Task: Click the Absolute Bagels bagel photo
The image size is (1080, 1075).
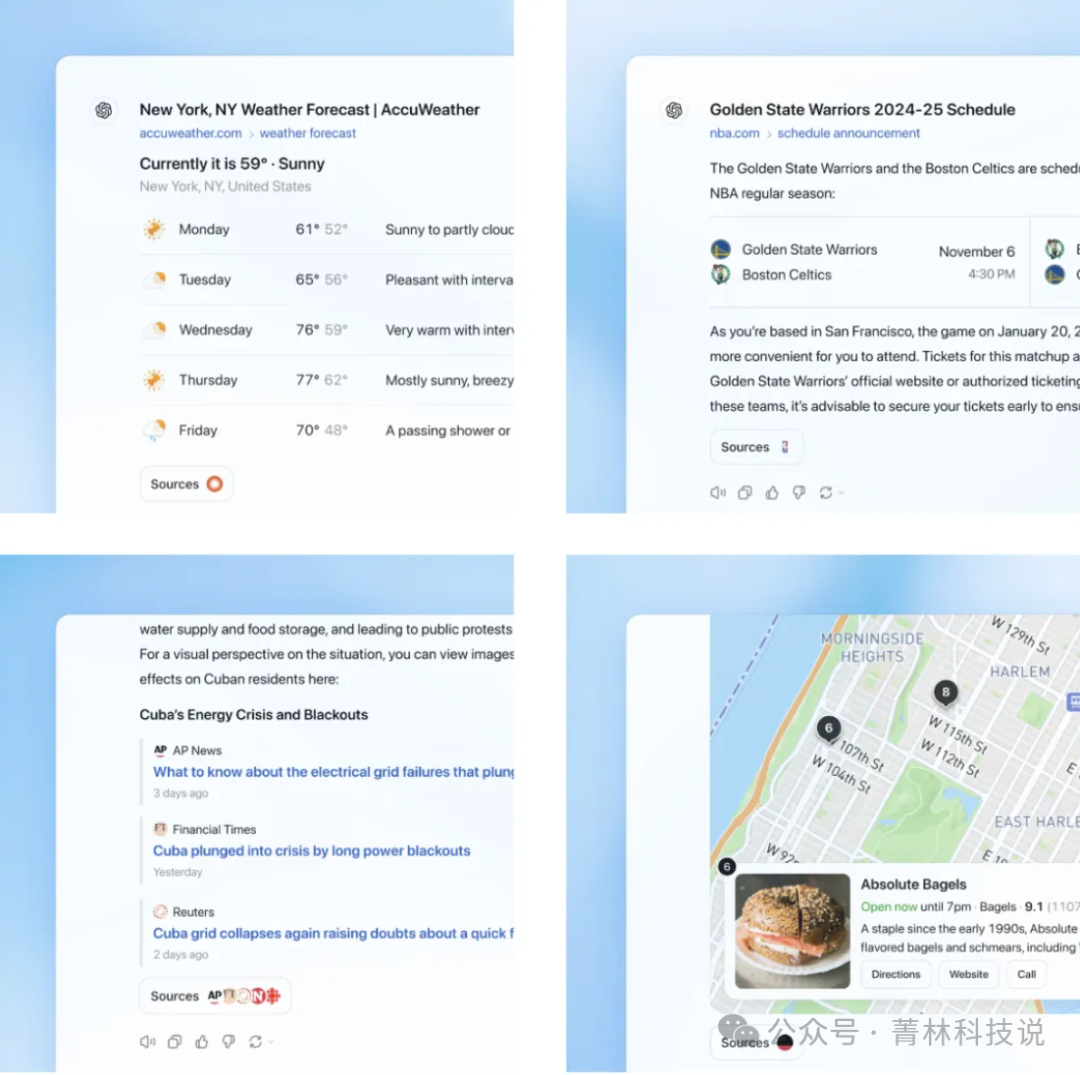Action: (792, 931)
